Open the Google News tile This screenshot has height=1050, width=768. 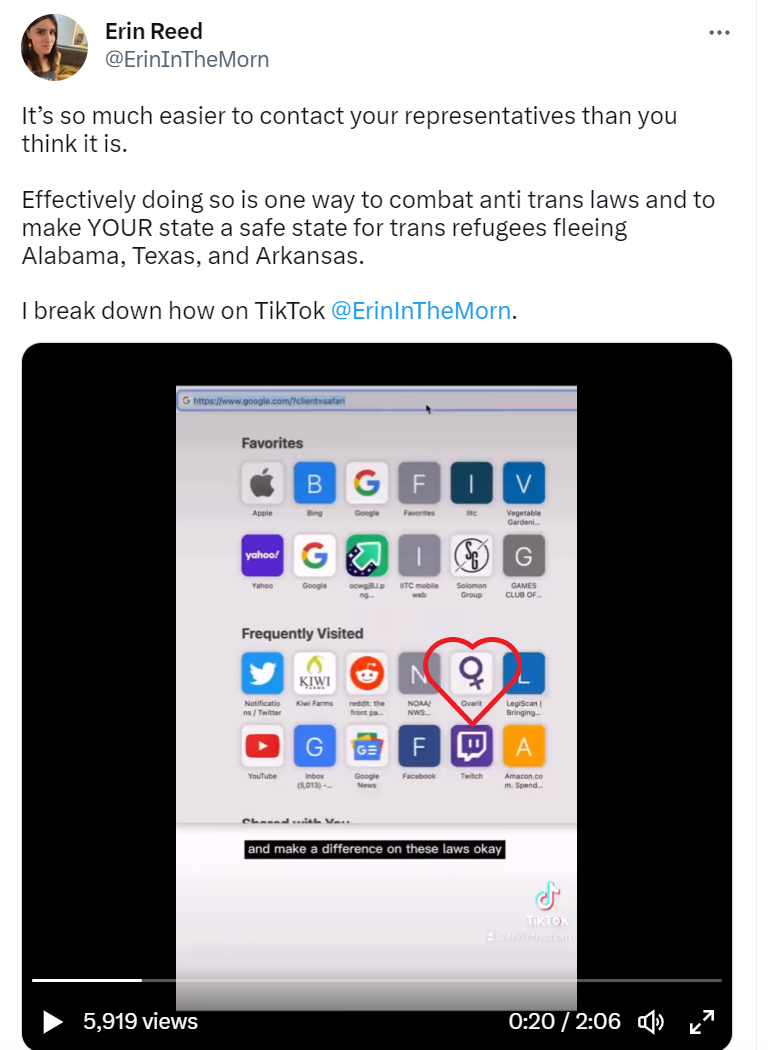click(x=367, y=746)
